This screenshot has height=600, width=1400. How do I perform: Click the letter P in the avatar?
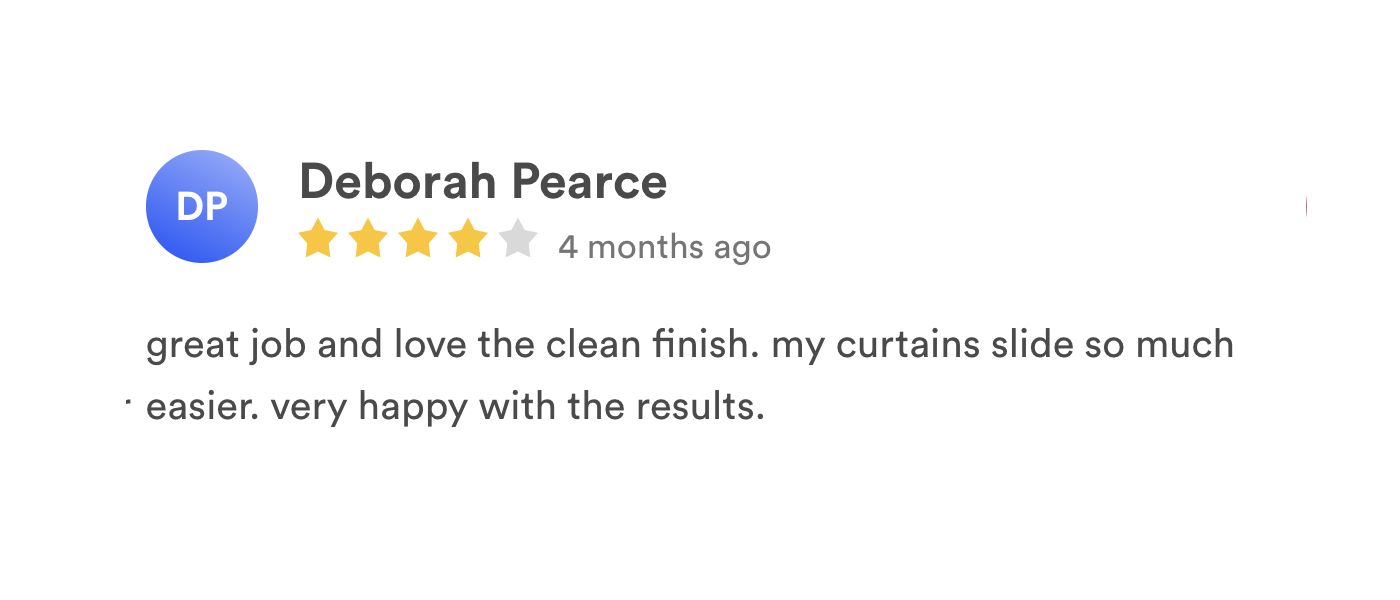pos(215,207)
